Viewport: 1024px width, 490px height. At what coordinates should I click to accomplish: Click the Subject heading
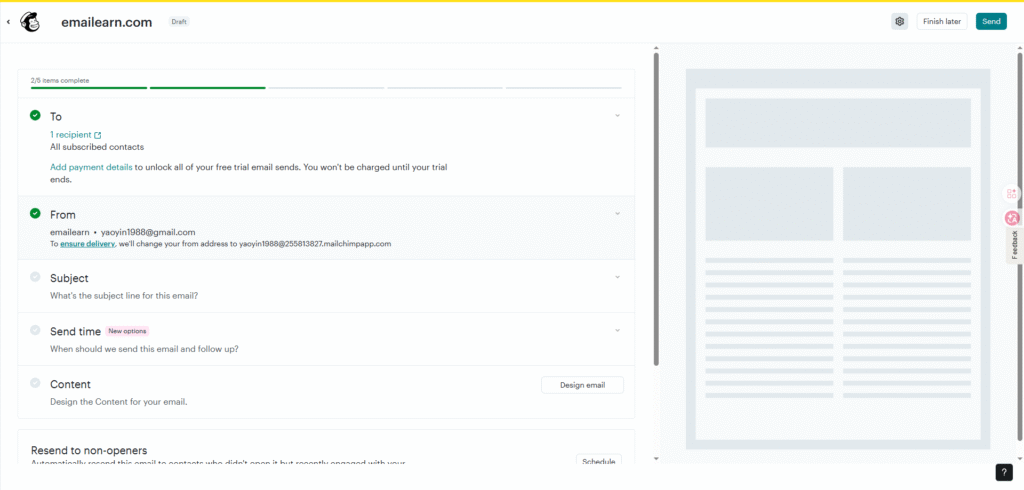[69, 278]
